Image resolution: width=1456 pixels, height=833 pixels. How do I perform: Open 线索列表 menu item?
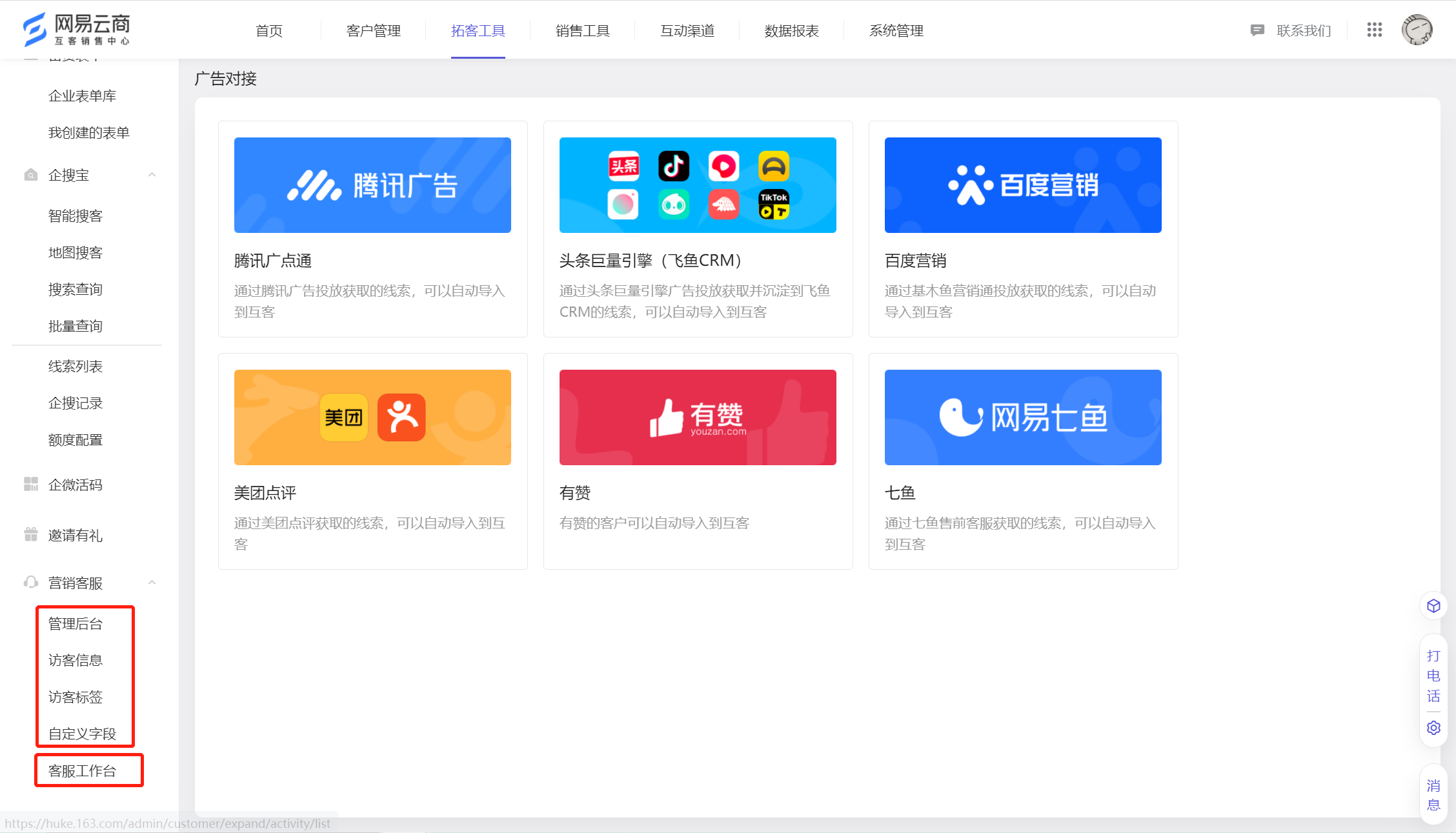(76, 366)
